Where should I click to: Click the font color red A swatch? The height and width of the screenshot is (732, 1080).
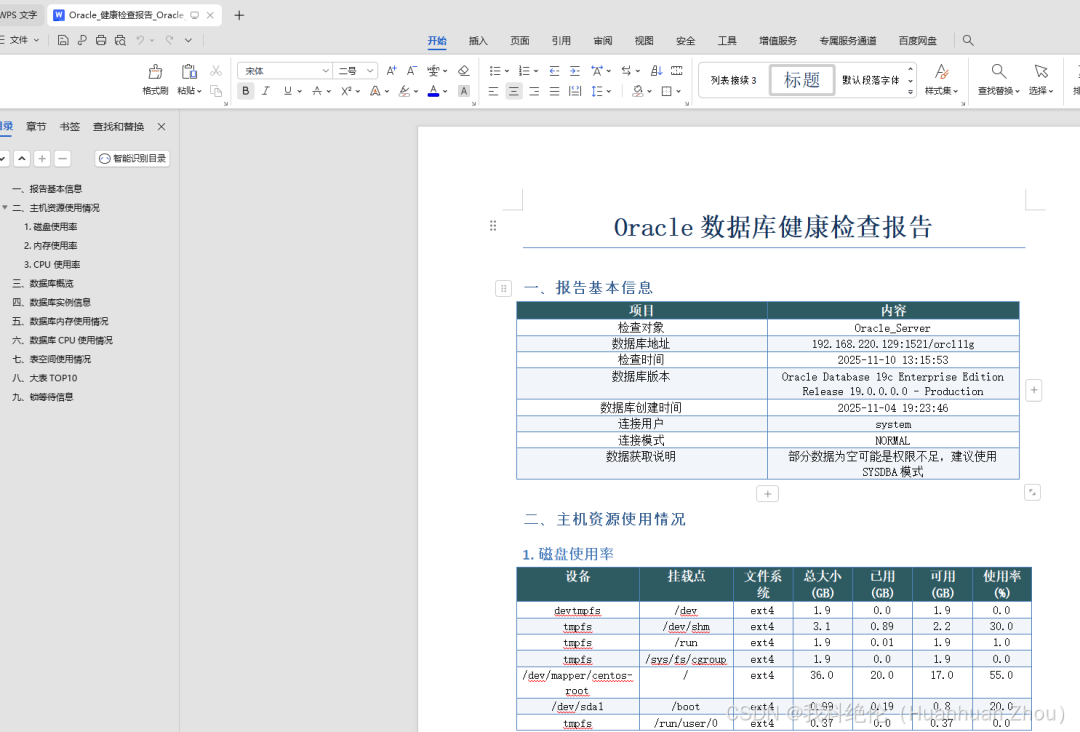(433, 91)
